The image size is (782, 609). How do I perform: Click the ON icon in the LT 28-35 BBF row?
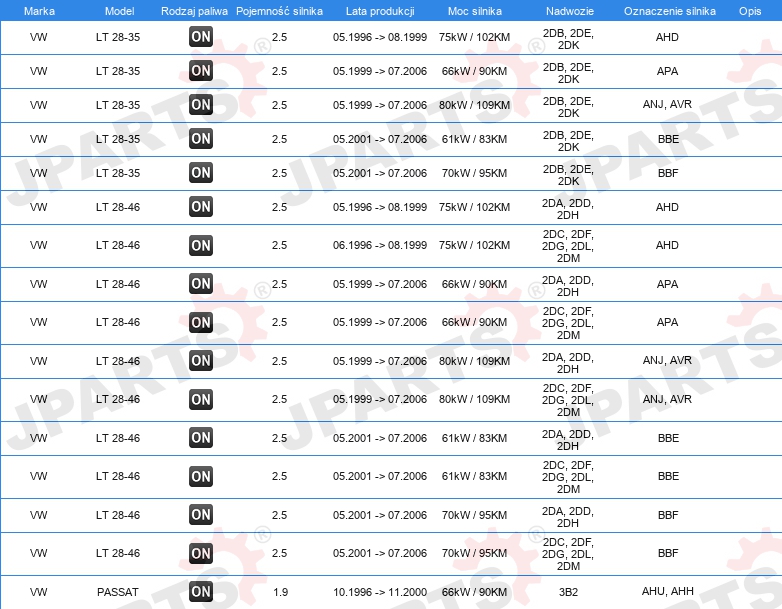[201, 173]
